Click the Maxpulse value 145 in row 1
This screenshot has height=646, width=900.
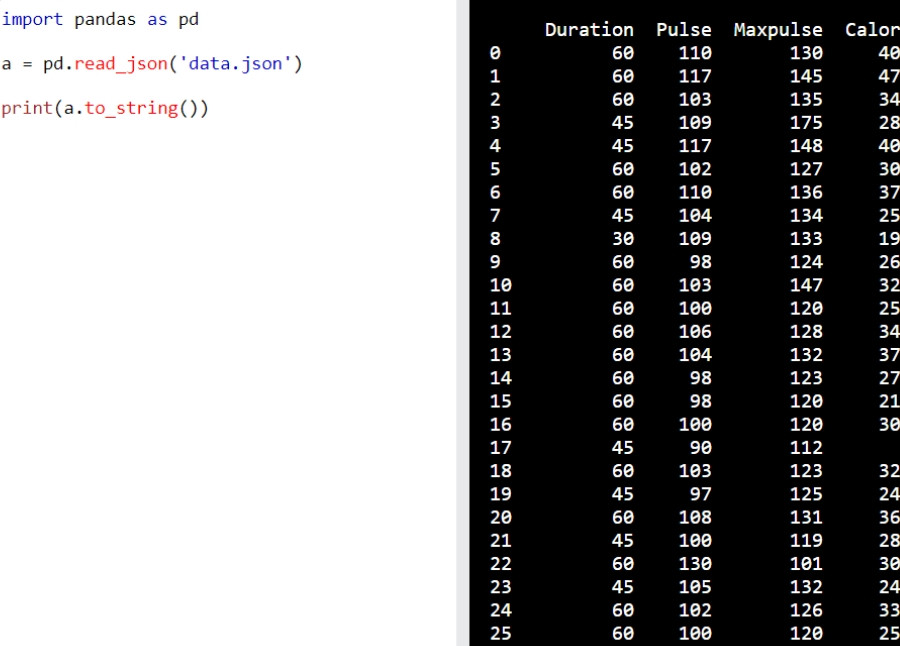[x=806, y=76]
